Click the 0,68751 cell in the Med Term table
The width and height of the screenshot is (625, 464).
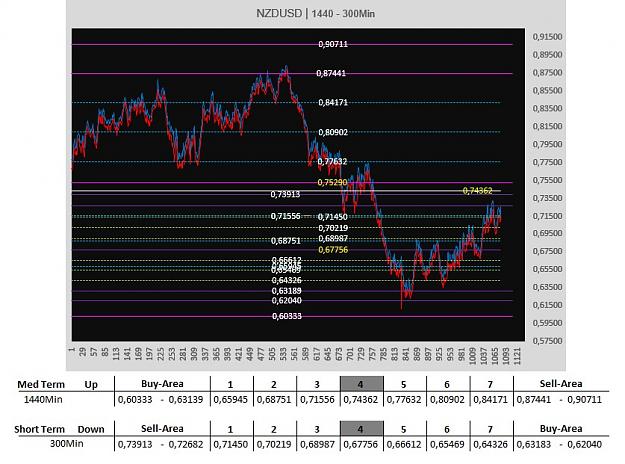(274, 399)
